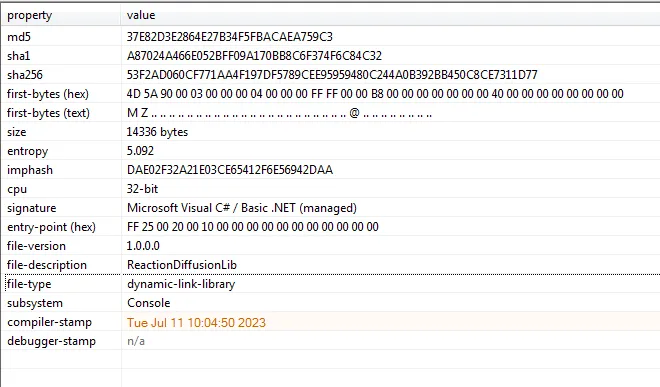The image size is (660, 387).
Task: Select 'Microsoft Visual C# / Basic .NET (managed)' value
Action: [242, 208]
